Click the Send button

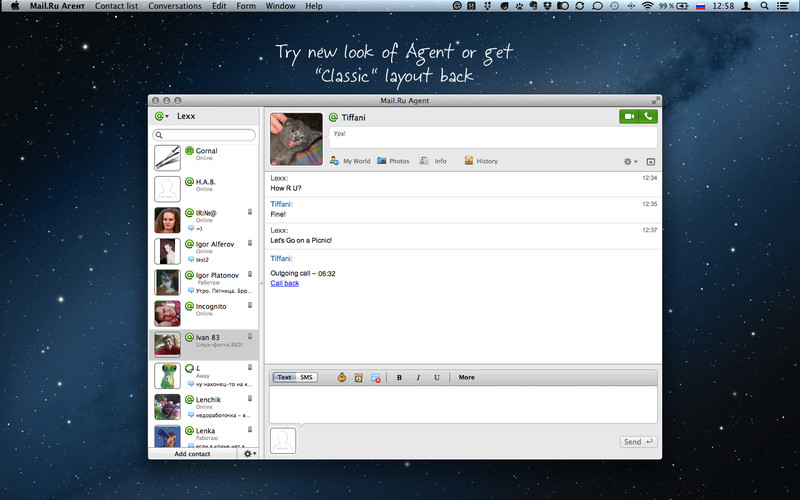pos(638,442)
